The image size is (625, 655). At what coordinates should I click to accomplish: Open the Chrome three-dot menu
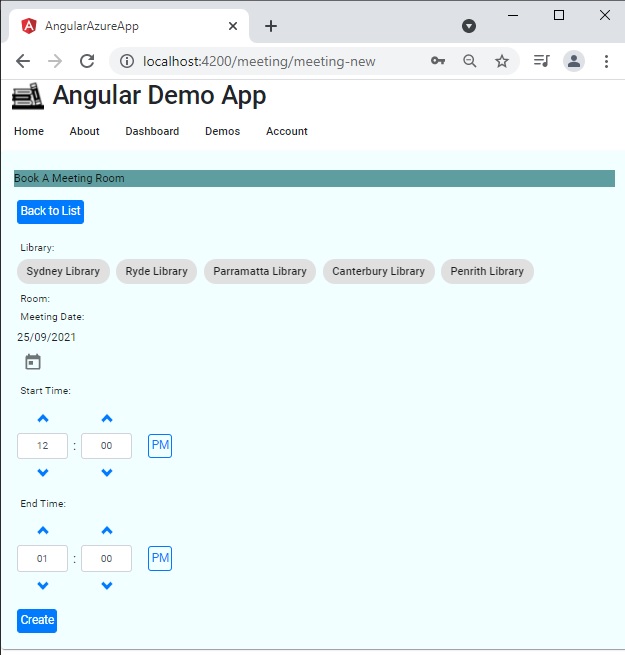pyautogui.click(x=606, y=61)
